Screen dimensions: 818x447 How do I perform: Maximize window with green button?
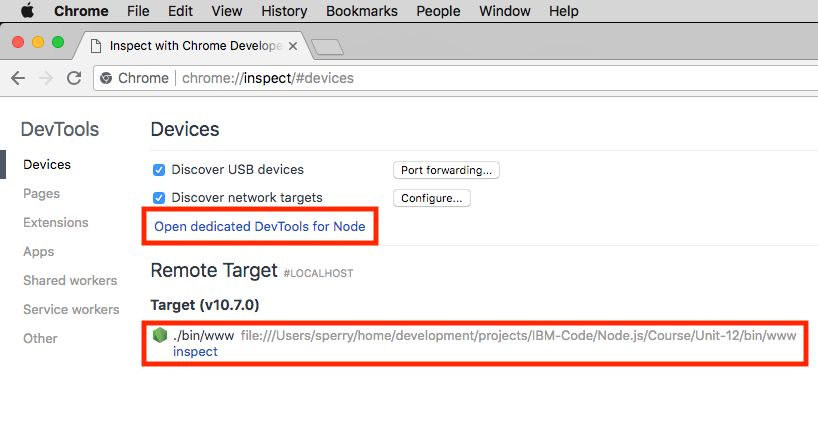click(x=58, y=42)
